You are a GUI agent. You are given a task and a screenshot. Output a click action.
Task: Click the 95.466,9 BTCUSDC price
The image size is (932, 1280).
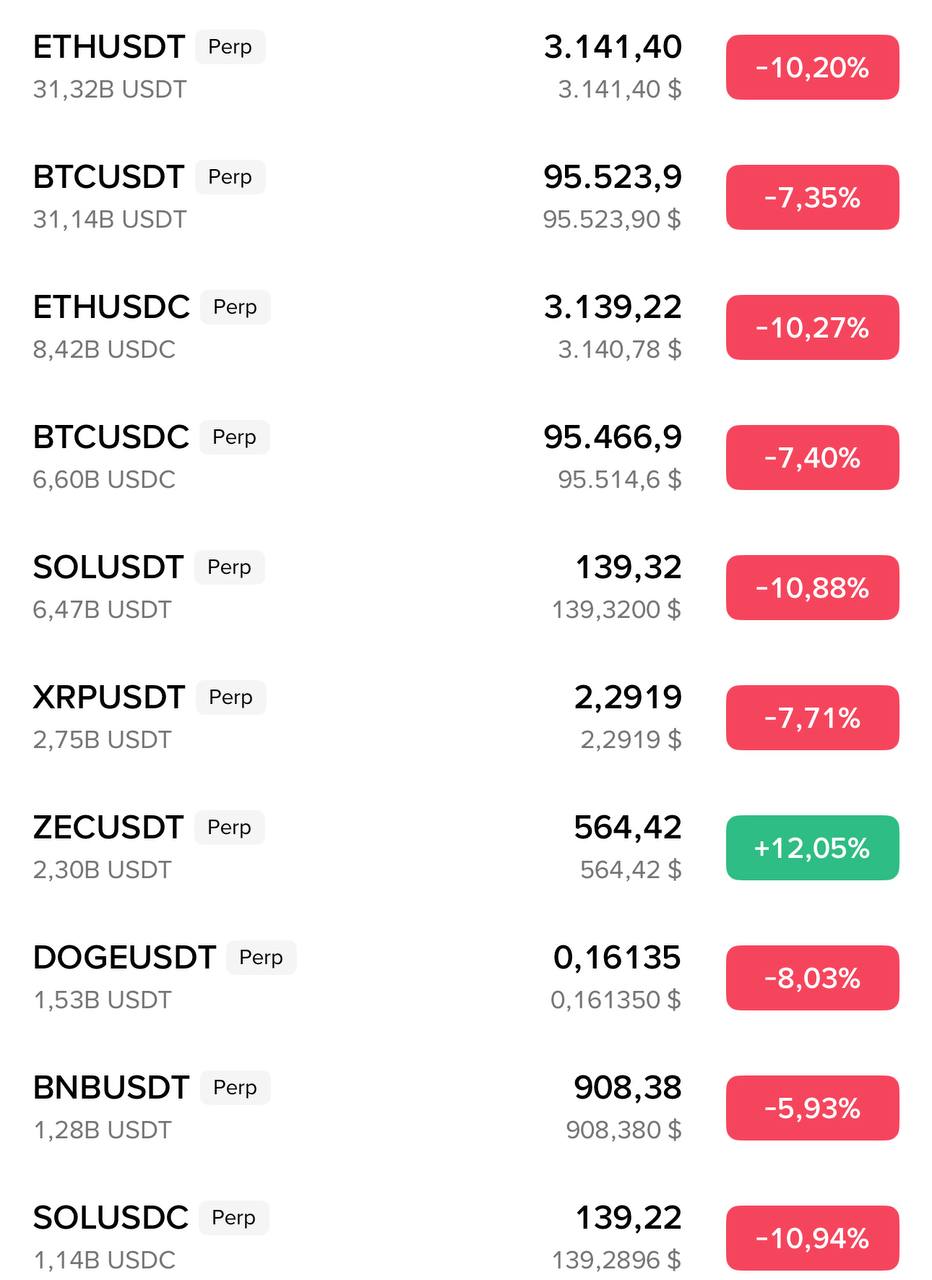[x=612, y=437]
